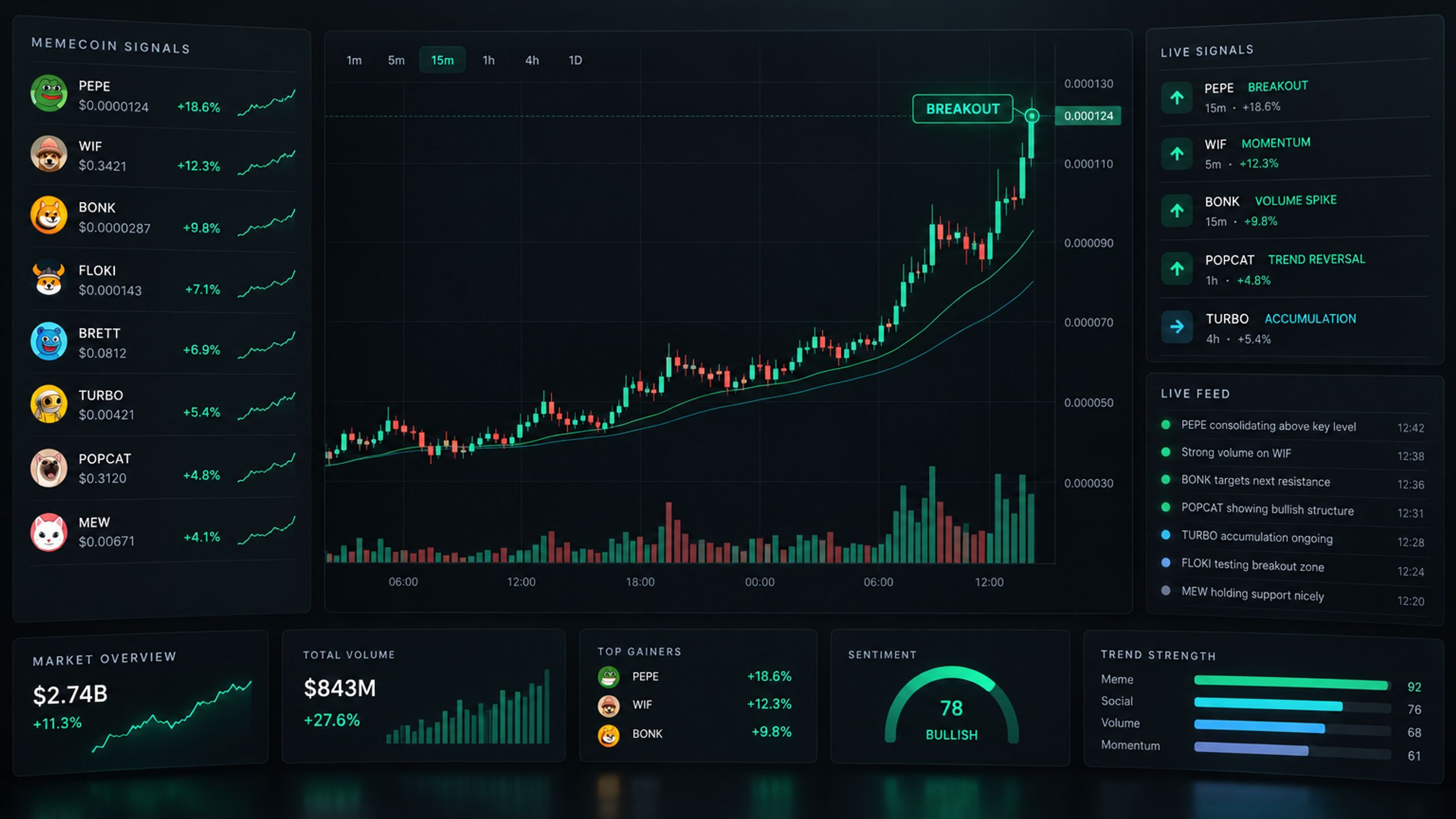The height and width of the screenshot is (819, 1456).
Task: Switch chart to the 1m timeframe
Action: point(354,60)
